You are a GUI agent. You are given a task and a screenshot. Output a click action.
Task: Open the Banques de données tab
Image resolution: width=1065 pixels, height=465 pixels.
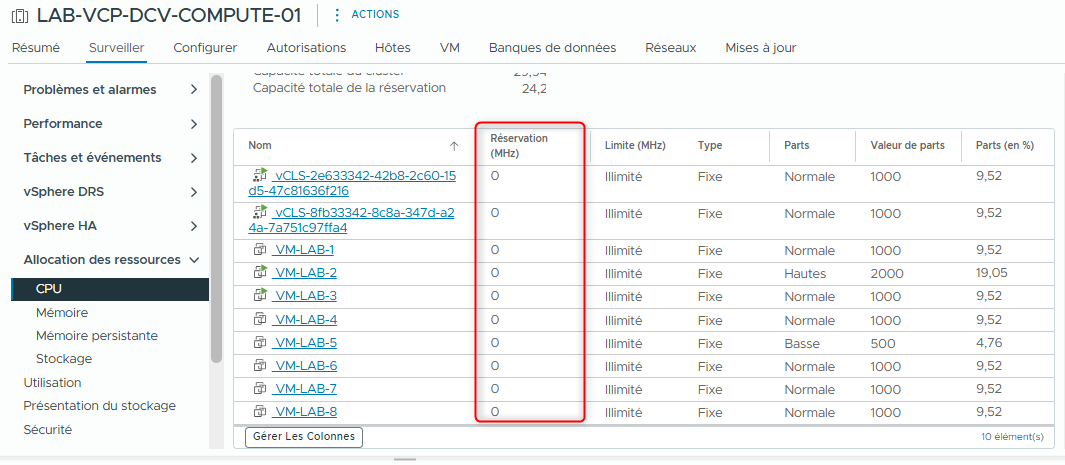tap(552, 48)
